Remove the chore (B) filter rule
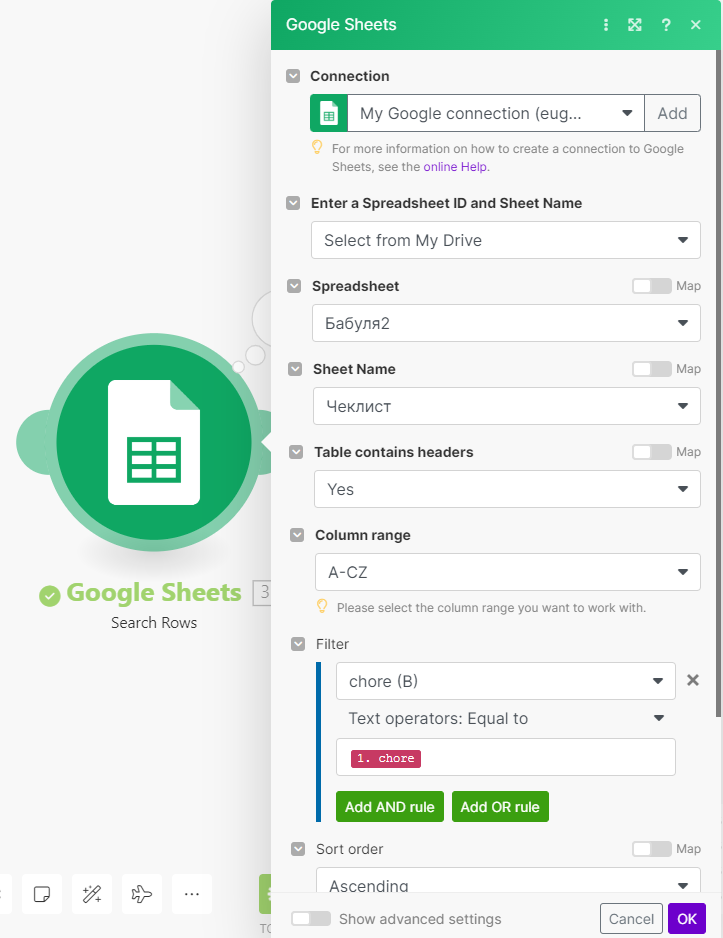Image resolution: width=723 pixels, height=938 pixels. tap(693, 680)
